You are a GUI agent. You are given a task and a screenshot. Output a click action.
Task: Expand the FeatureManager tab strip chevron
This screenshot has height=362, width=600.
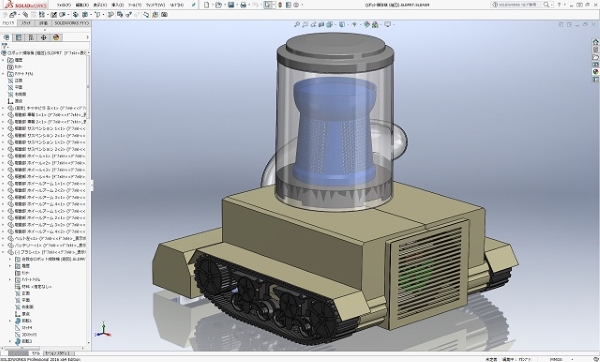click(x=87, y=38)
